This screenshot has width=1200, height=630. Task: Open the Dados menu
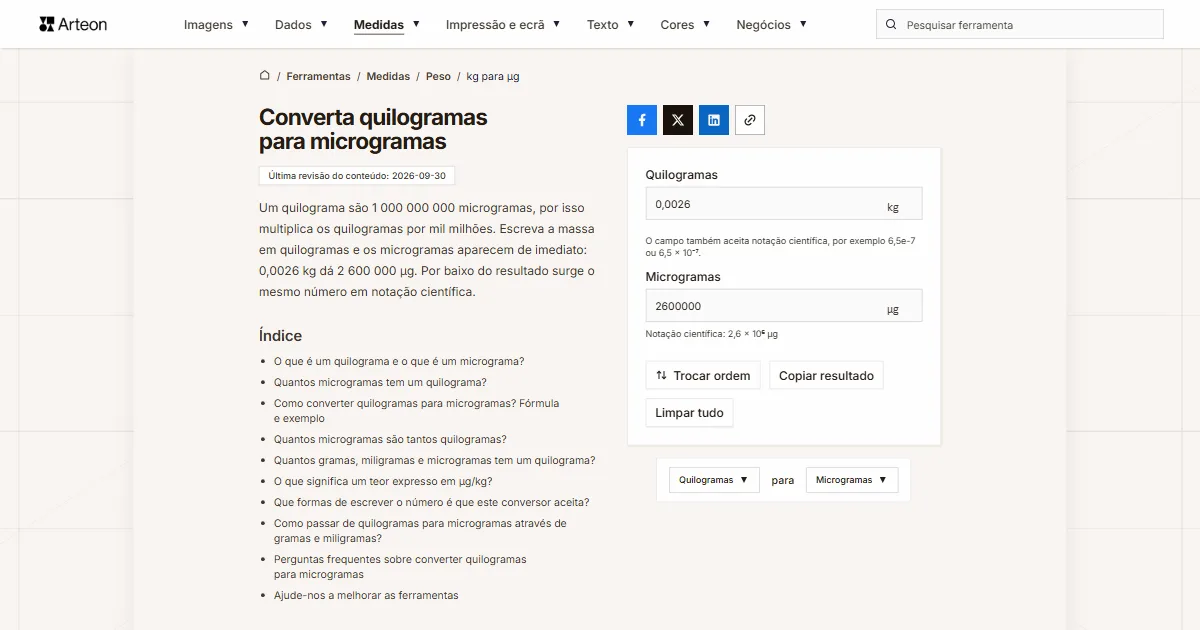click(301, 24)
